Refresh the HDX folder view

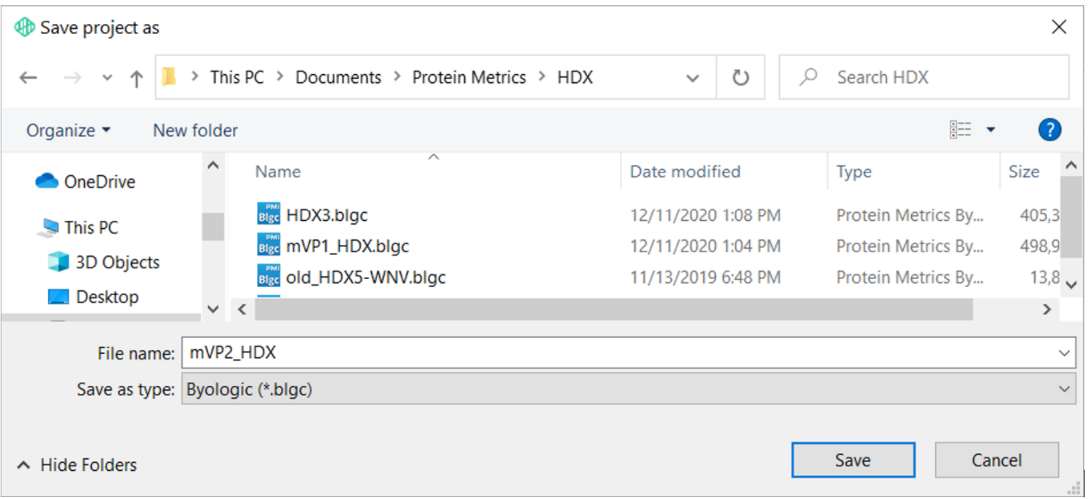(x=740, y=77)
